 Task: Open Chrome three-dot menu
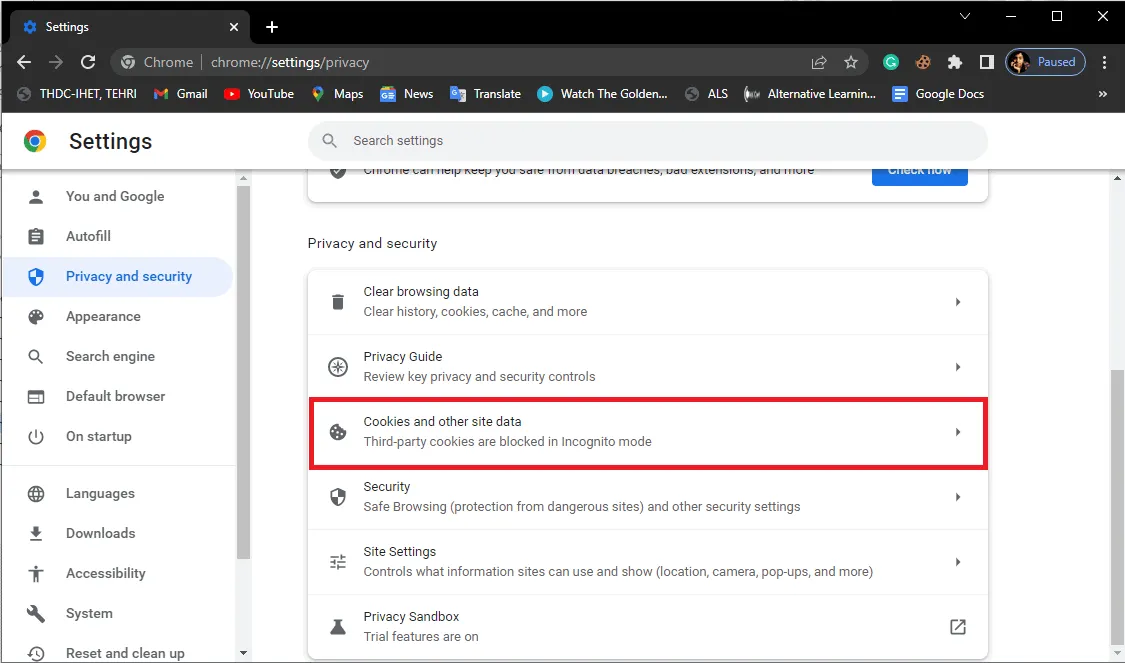(1104, 62)
